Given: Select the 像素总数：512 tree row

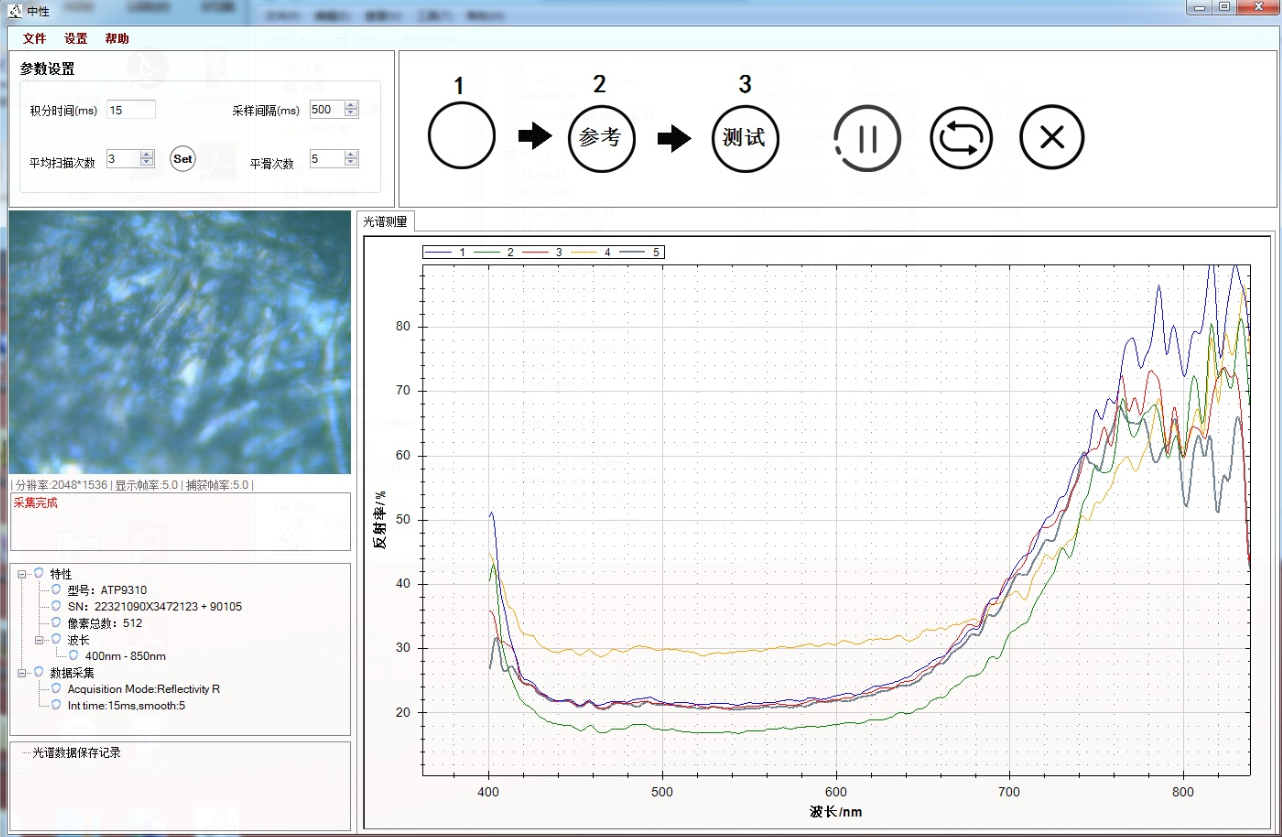Looking at the screenshot, I should pyautogui.click(x=104, y=623).
